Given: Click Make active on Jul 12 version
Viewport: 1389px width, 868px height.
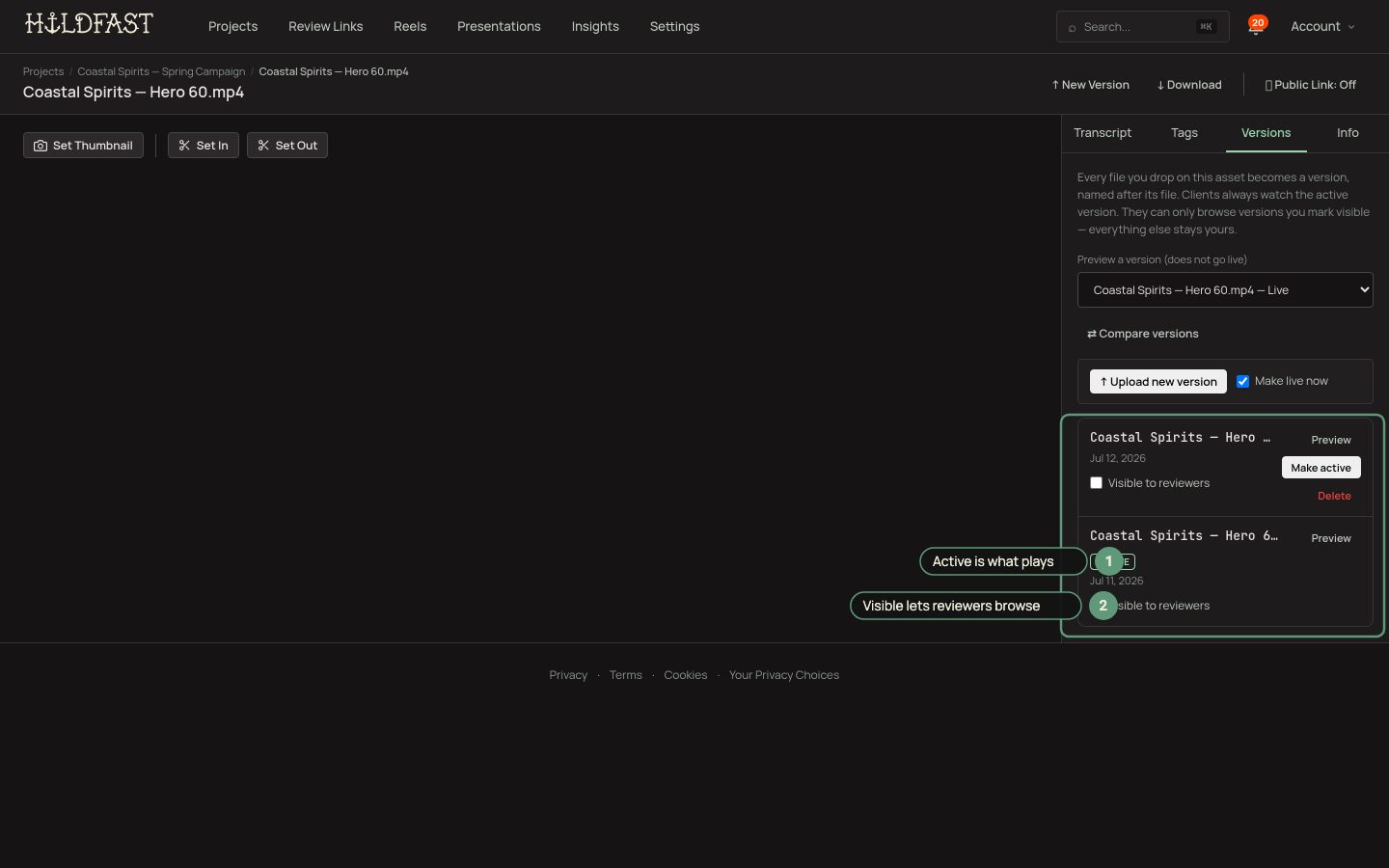Looking at the screenshot, I should 1321,468.
